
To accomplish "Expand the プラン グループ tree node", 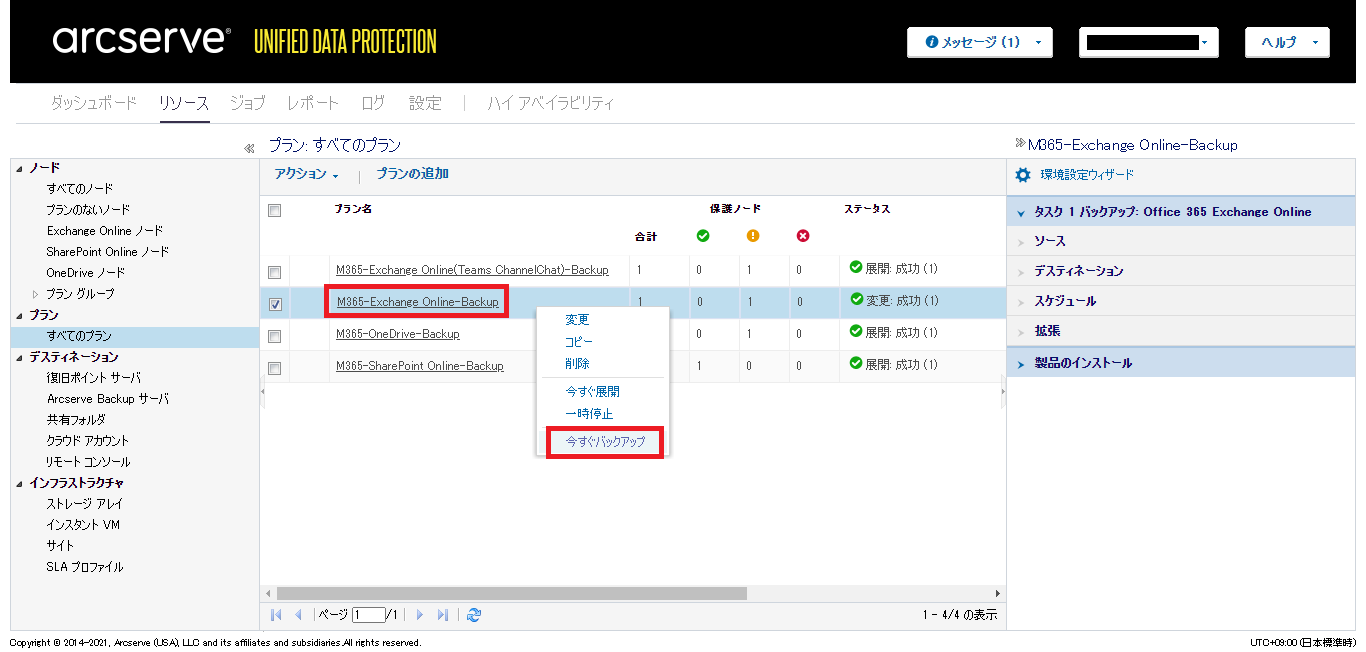I will (x=36, y=294).
